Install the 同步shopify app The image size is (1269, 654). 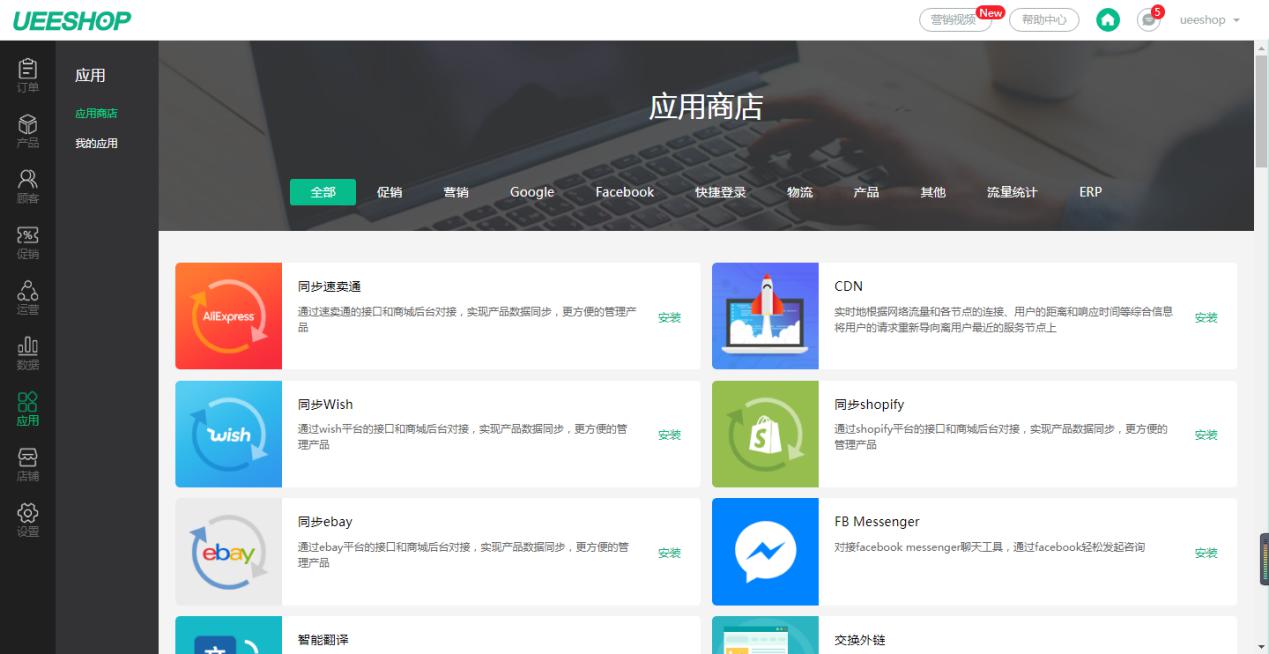[1206, 435]
